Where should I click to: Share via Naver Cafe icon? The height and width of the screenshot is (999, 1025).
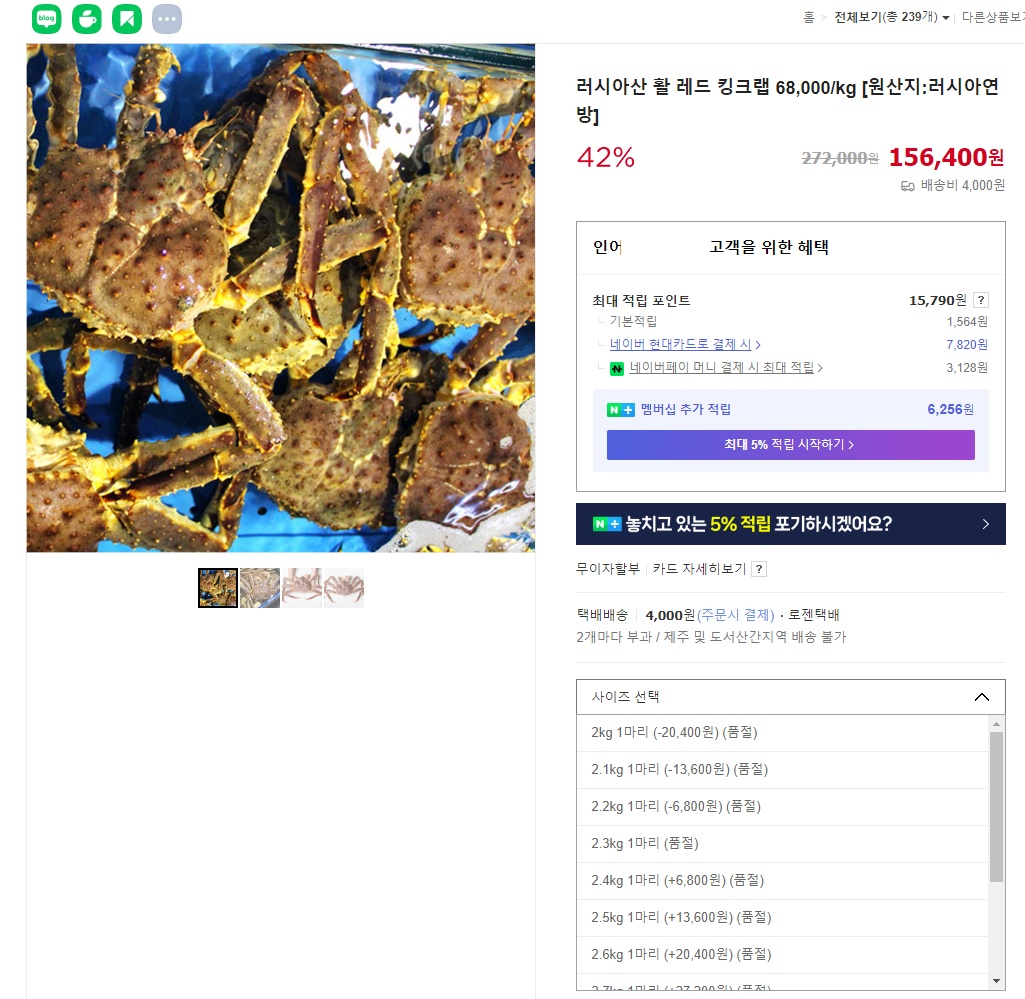[x=86, y=19]
